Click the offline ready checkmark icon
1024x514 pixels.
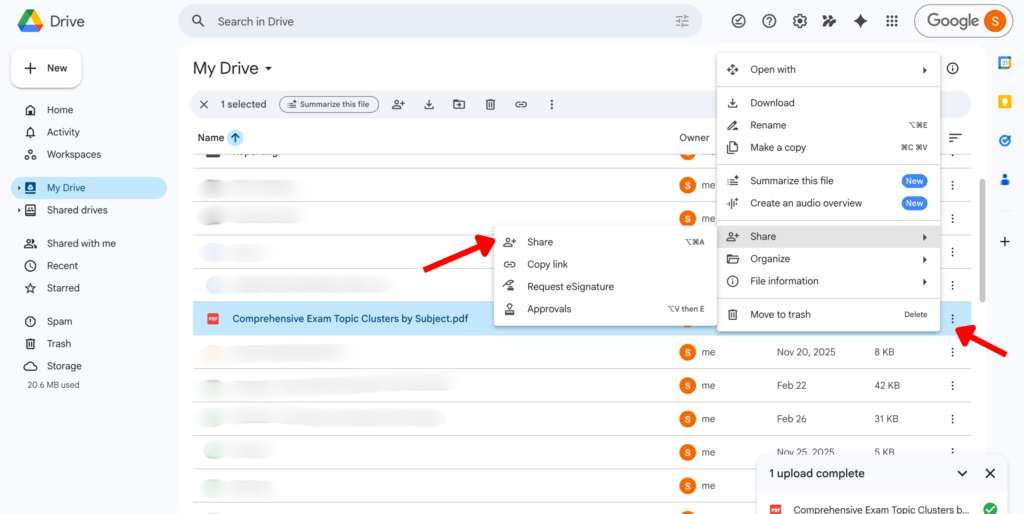739,22
